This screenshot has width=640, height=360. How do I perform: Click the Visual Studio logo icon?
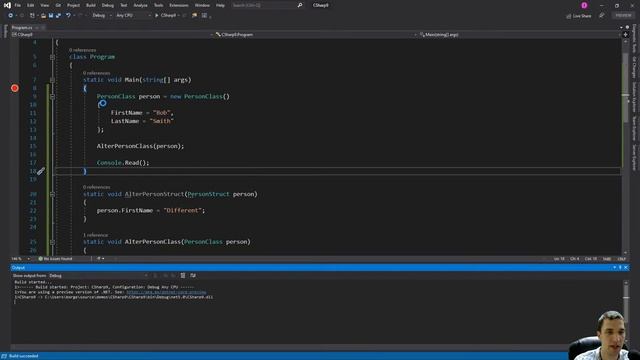(7, 5)
